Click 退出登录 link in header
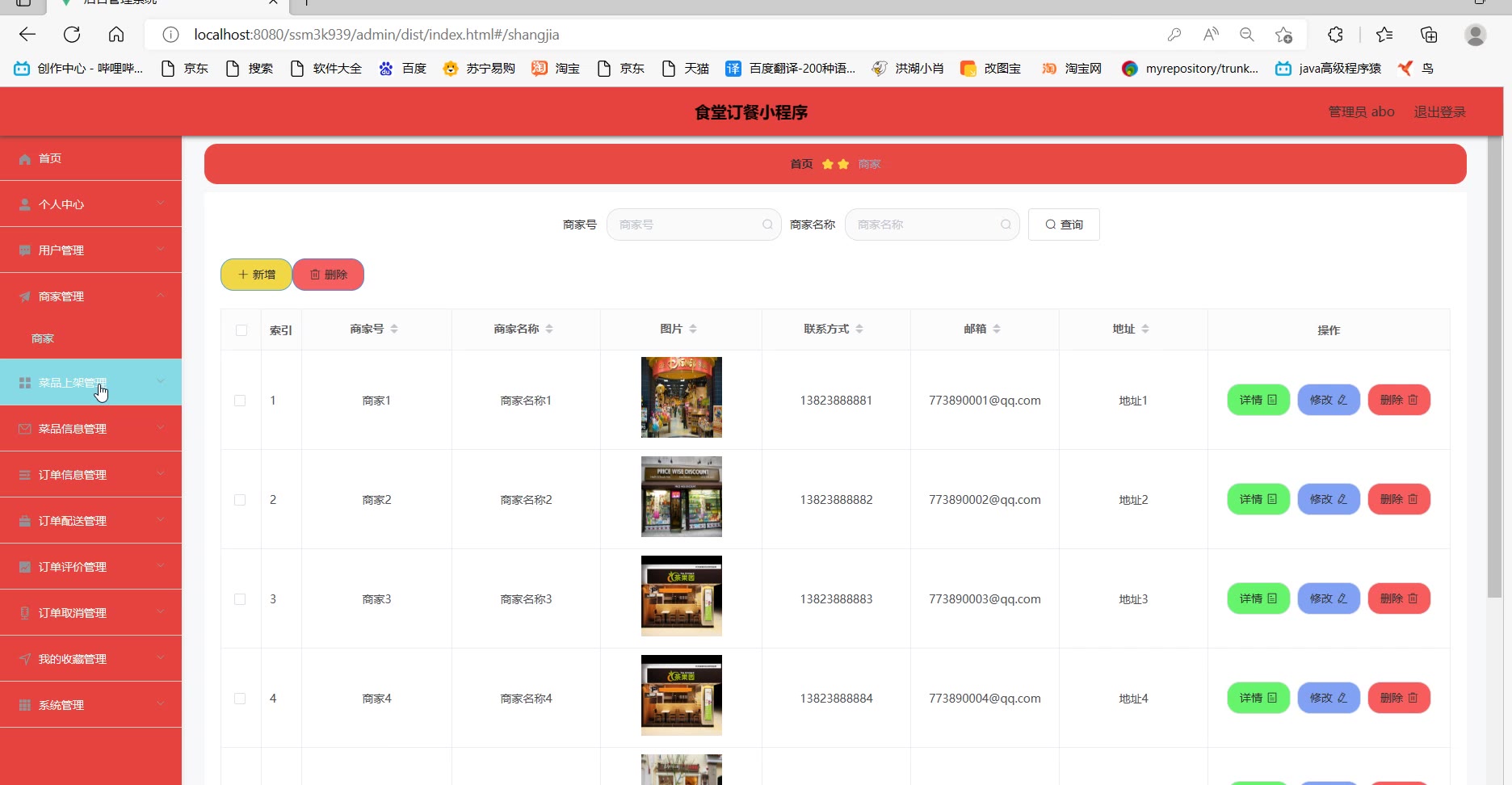 coord(1439,111)
